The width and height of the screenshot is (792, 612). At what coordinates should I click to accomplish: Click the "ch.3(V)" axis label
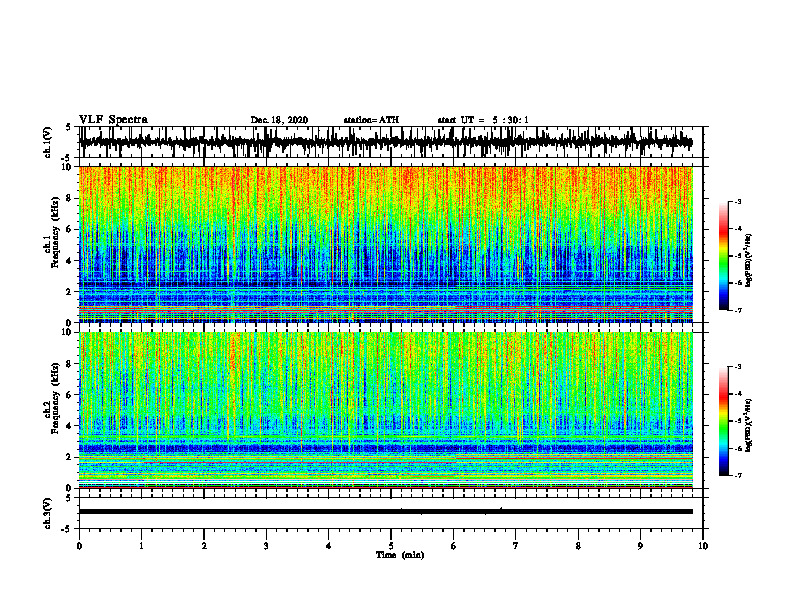pyautogui.click(x=48, y=513)
